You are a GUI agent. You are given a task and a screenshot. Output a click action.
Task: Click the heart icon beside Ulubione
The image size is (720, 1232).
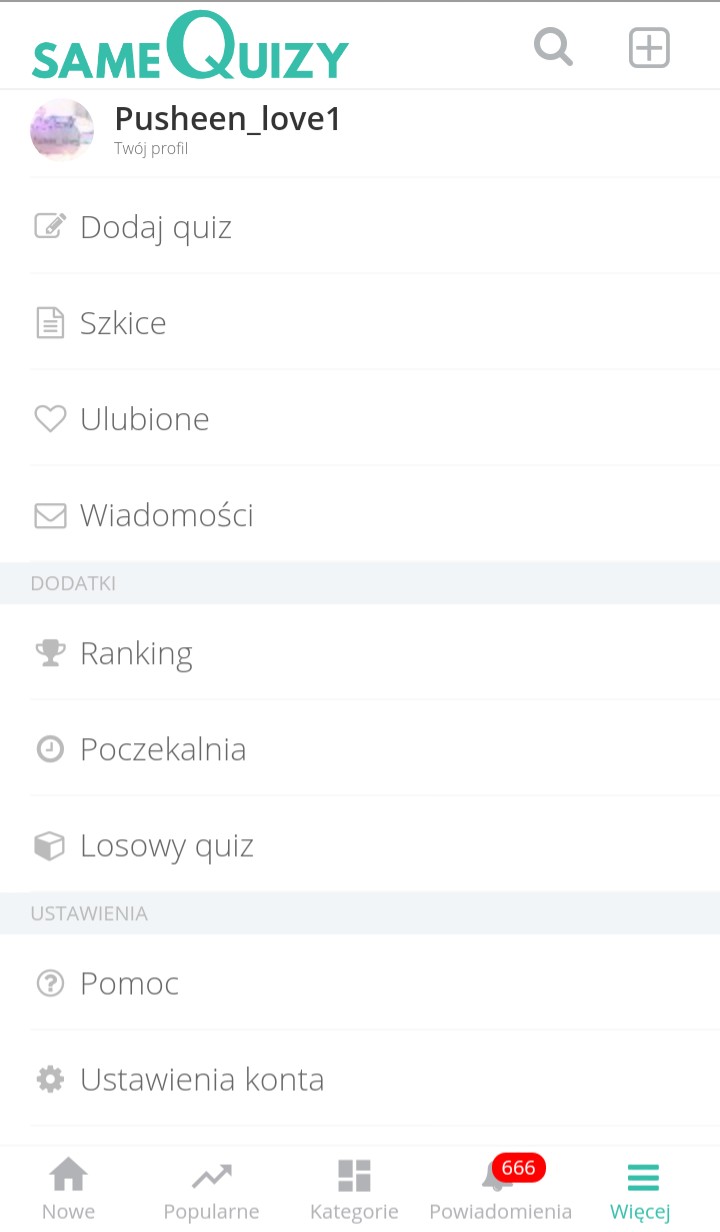tap(50, 419)
